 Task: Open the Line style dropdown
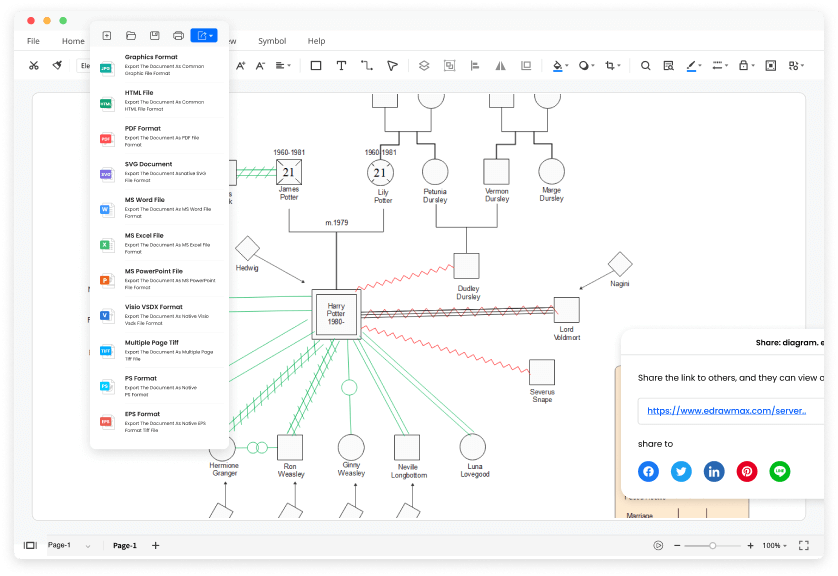coord(720,66)
